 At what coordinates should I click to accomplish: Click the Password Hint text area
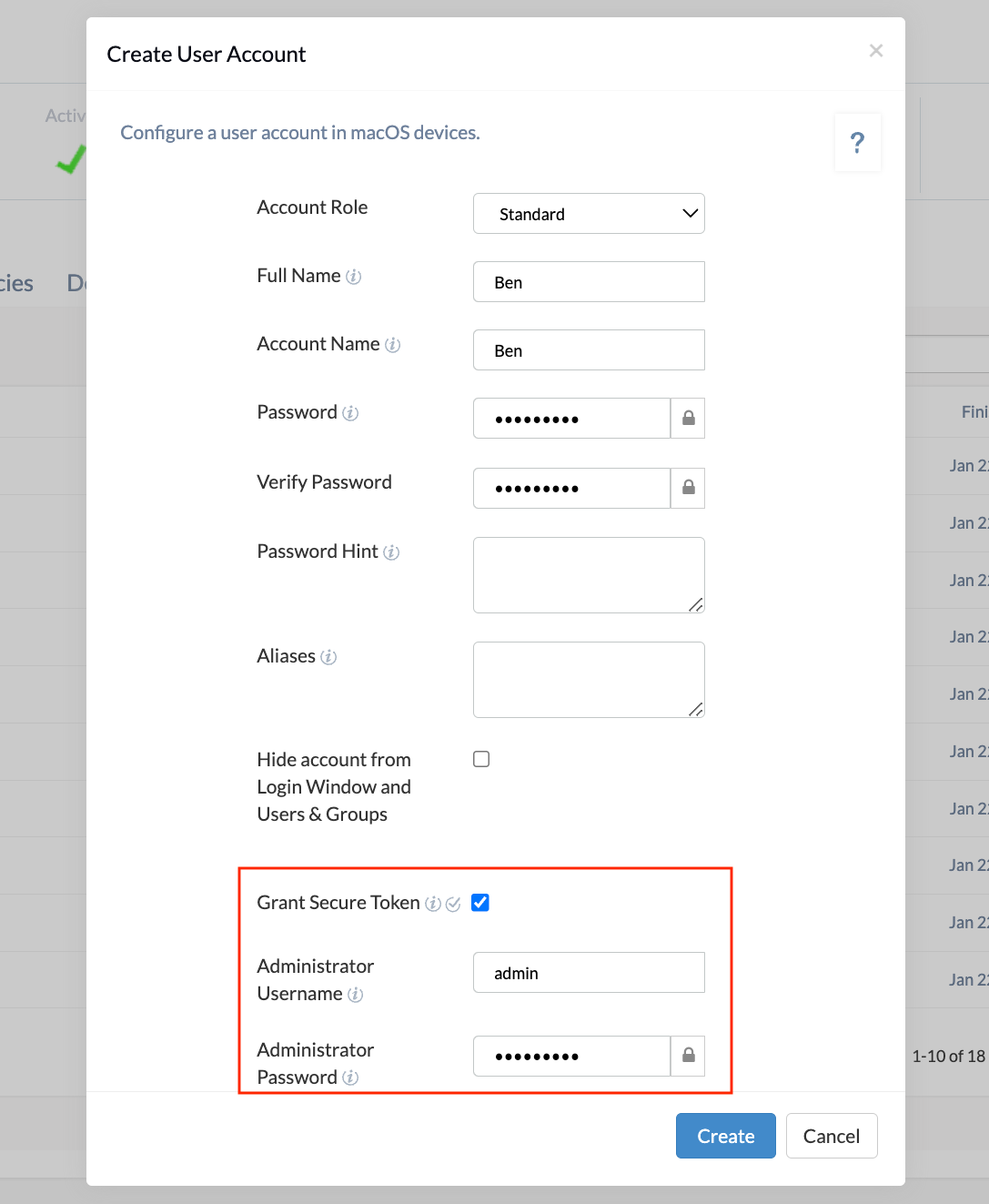(589, 575)
